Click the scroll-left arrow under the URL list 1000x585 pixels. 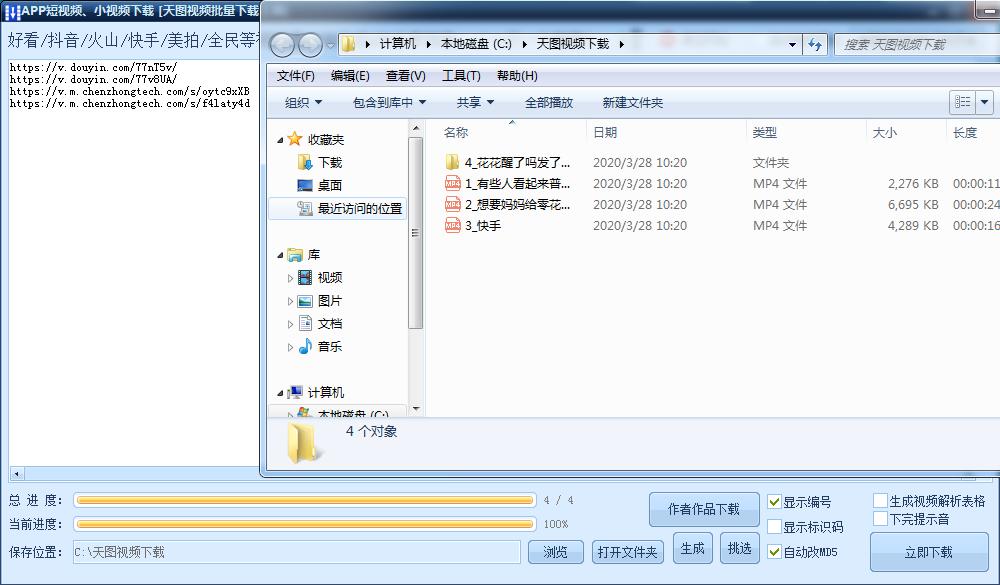17,474
